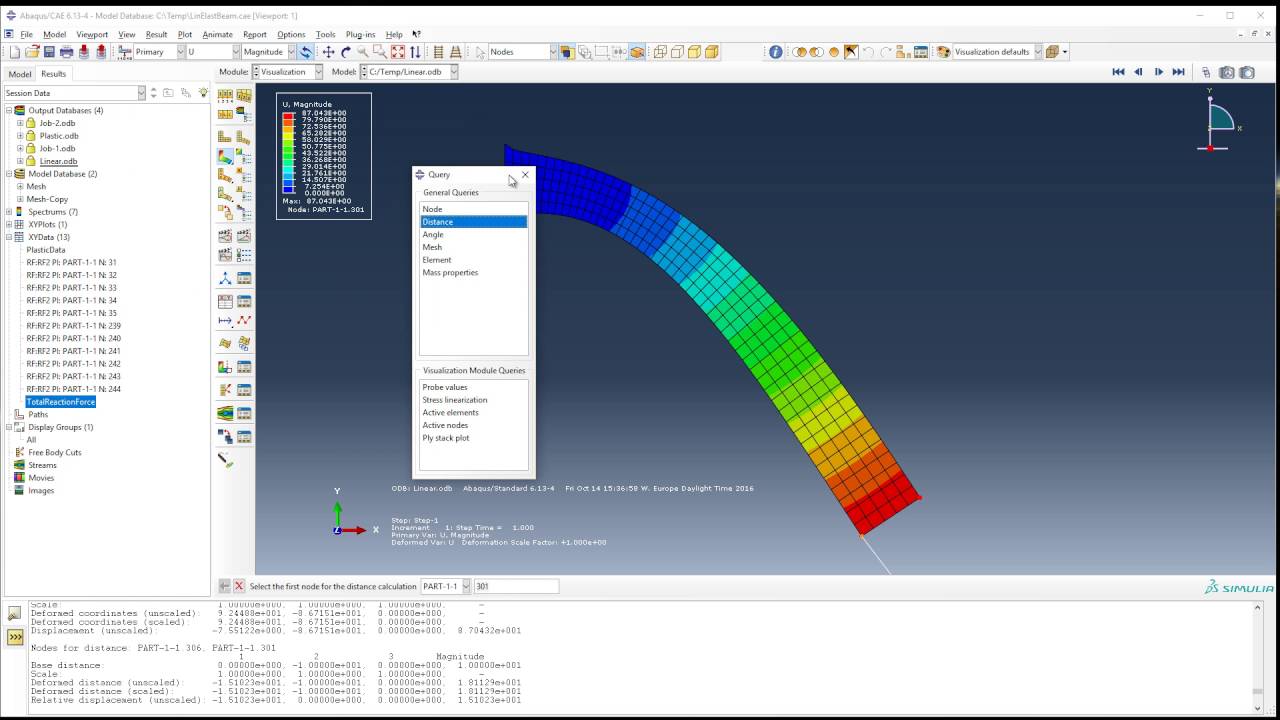
Task: Click the save floppy disk icon
Action: [49, 52]
